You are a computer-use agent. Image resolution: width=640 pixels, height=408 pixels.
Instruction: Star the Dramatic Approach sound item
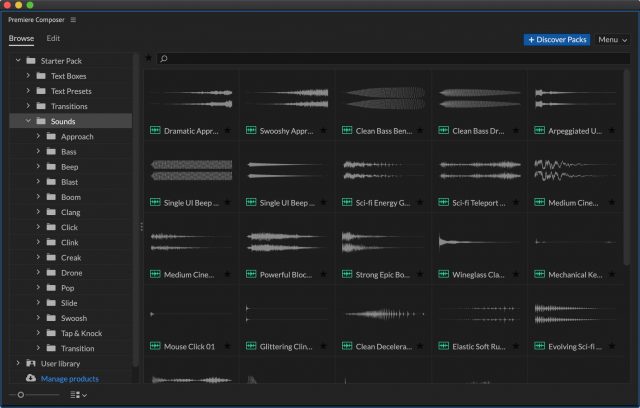228,131
